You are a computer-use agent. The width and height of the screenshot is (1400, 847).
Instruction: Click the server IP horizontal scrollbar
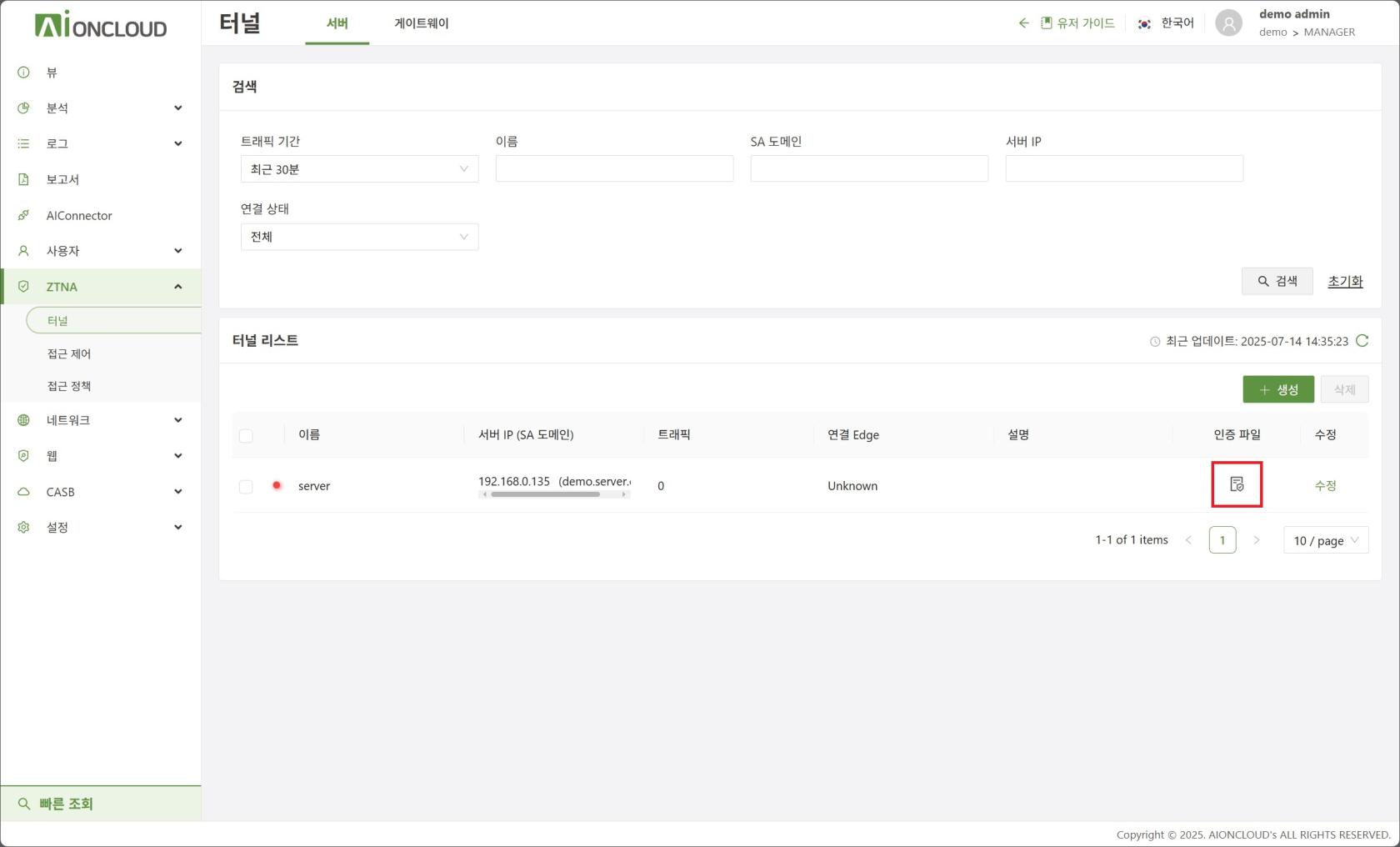tap(545, 494)
